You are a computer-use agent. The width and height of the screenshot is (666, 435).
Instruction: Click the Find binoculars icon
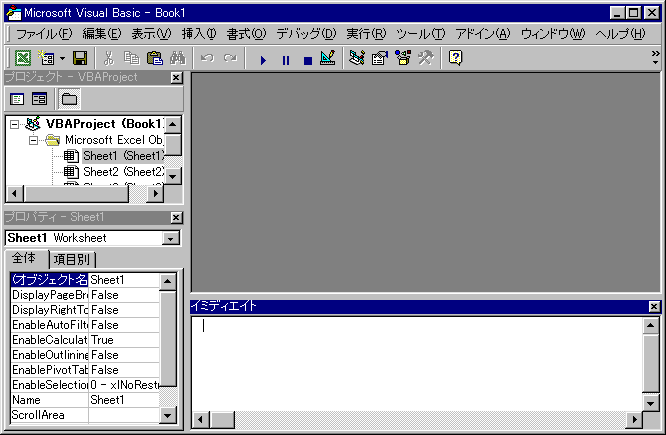[178, 58]
